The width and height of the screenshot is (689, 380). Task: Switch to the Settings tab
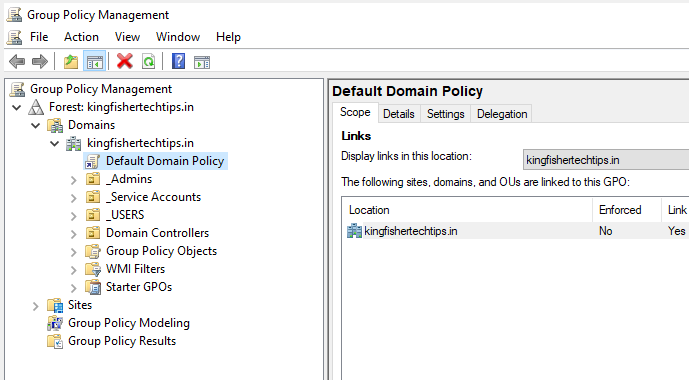pyautogui.click(x=446, y=114)
